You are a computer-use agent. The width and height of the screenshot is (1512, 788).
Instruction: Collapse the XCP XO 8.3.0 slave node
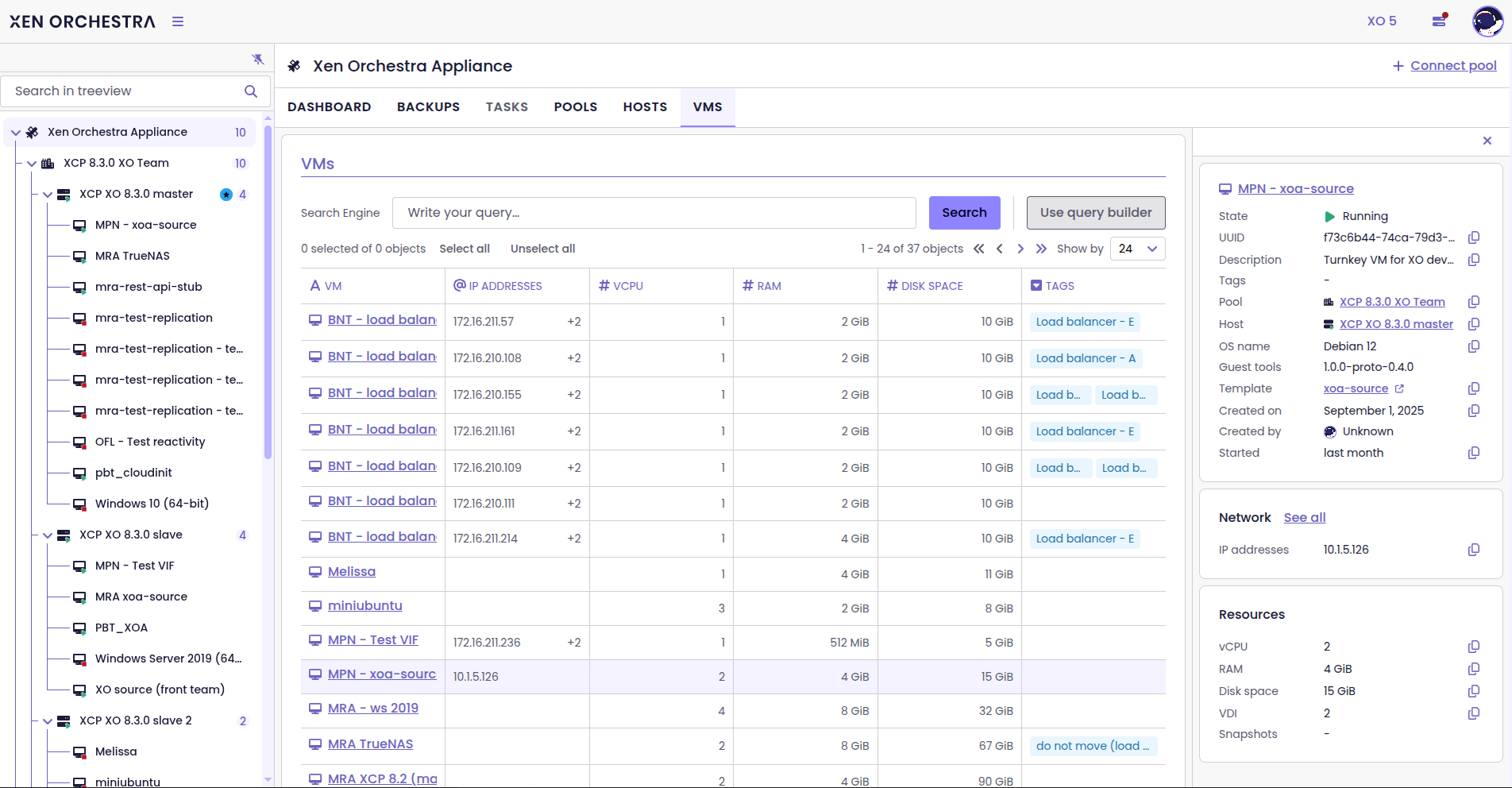(48, 535)
